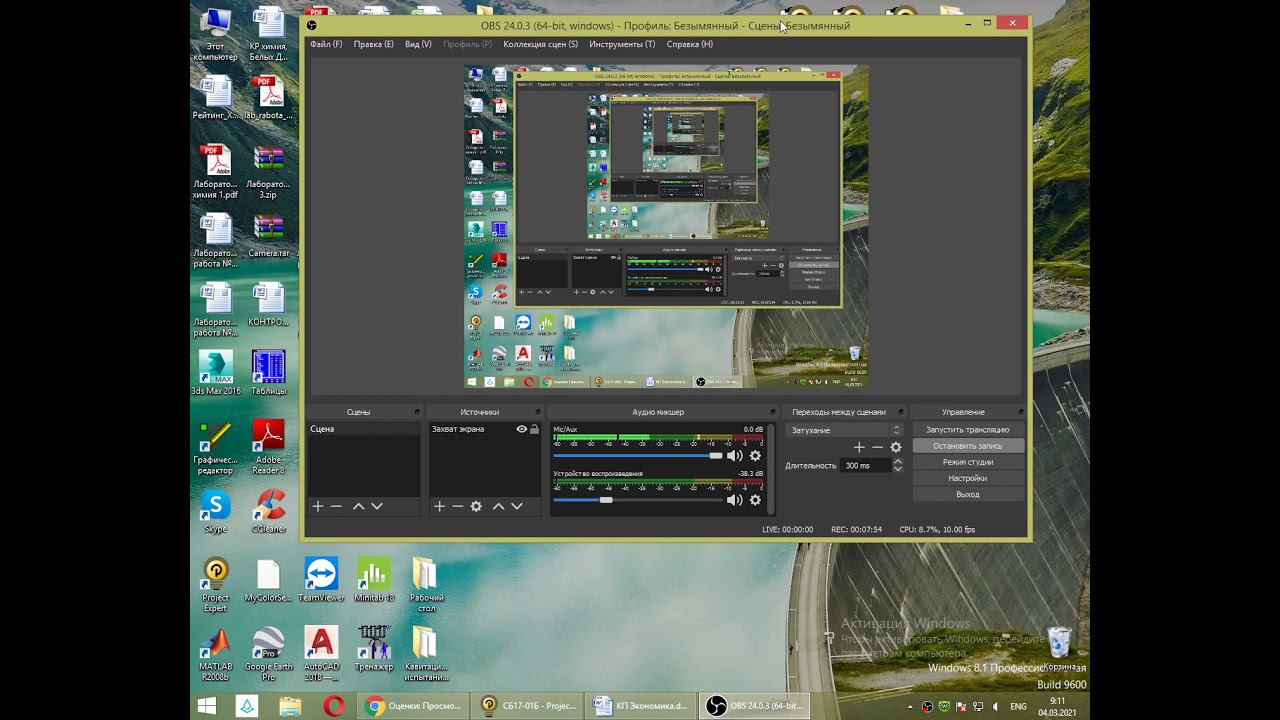The width and height of the screenshot is (1280, 720).
Task: Toggle lock on Захват экрана source
Action: click(x=534, y=429)
